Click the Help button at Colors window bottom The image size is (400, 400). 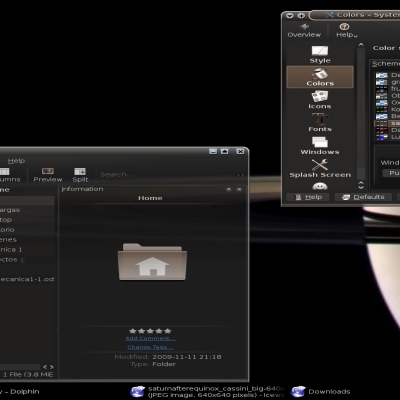308,197
